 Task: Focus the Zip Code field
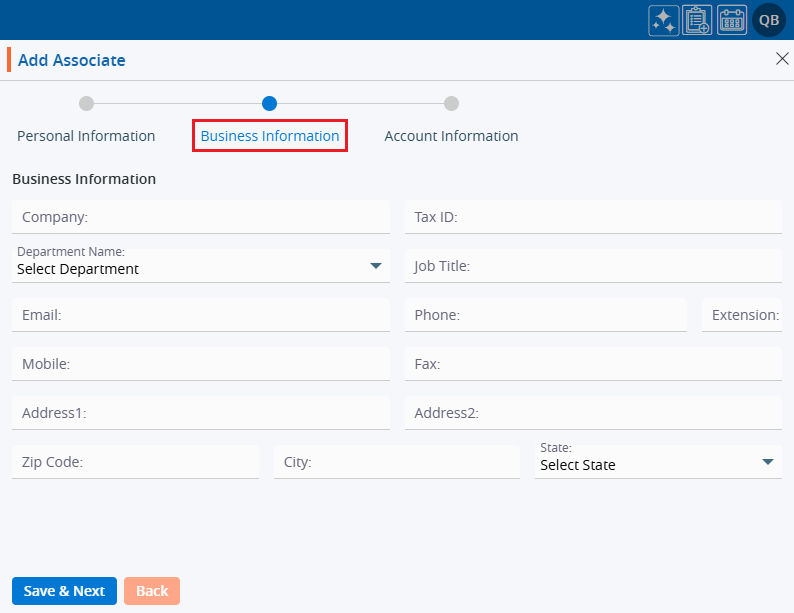coord(135,462)
